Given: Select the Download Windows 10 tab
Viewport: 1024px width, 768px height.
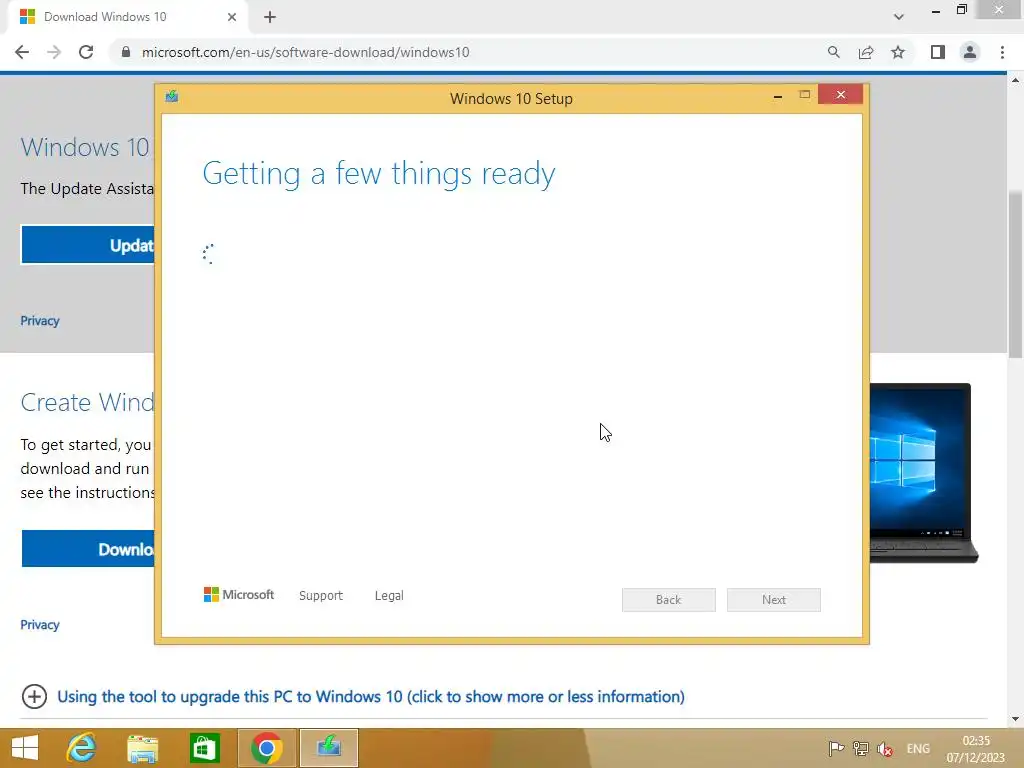Looking at the screenshot, I should (127, 17).
